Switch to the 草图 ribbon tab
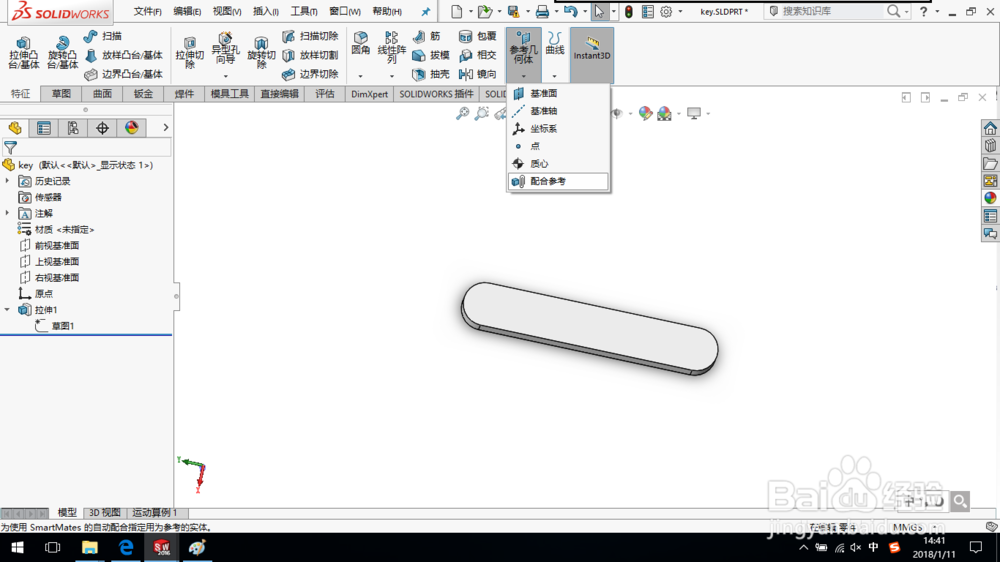This screenshot has height=562, width=1000. (61, 94)
